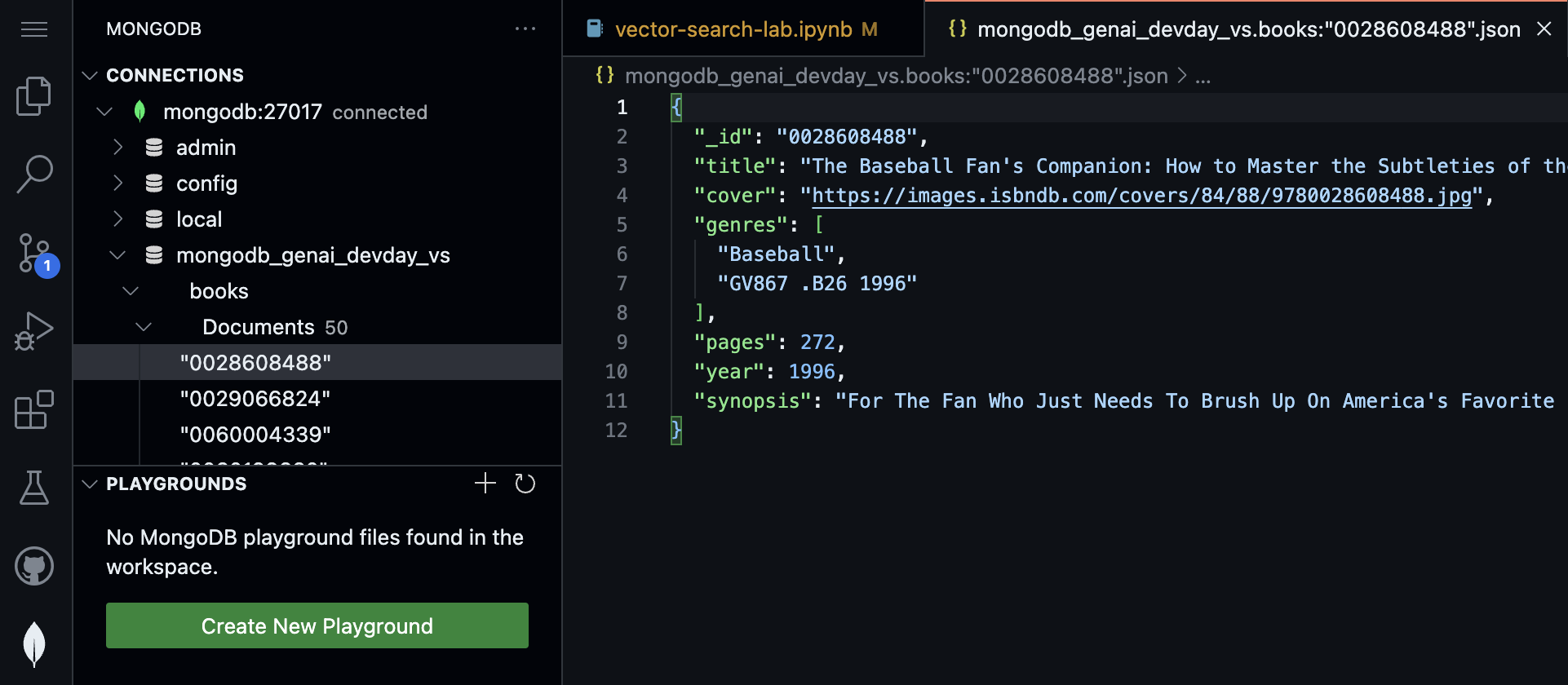
Task: Add a new playground with plus icon
Action: pyautogui.click(x=485, y=484)
